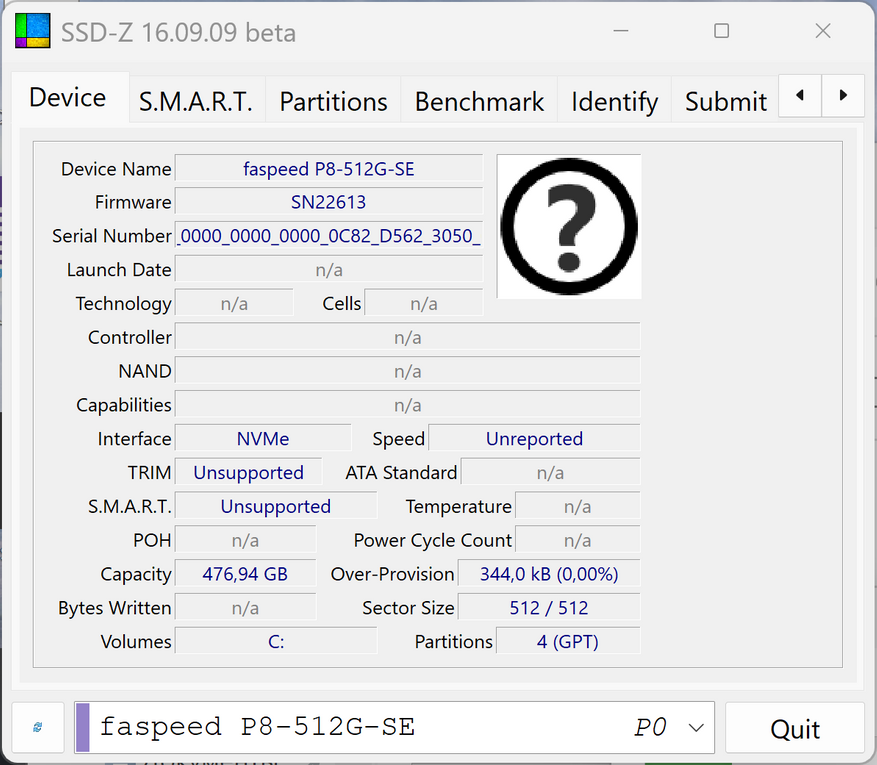This screenshot has width=877, height=765.
Task: Click the Device Name field faspeed P8-512G-SE
Action: (x=329, y=168)
